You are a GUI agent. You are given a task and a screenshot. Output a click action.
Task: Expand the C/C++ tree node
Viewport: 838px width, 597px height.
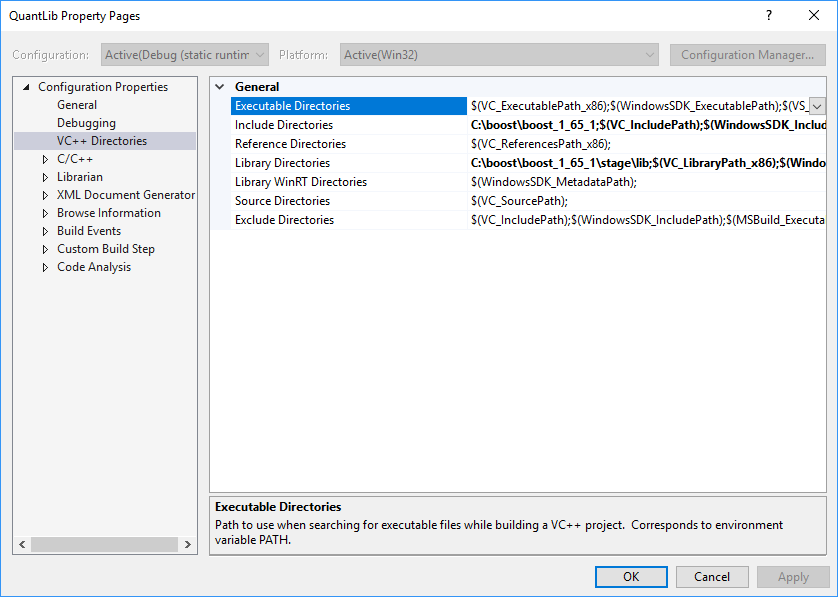(45, 159)
